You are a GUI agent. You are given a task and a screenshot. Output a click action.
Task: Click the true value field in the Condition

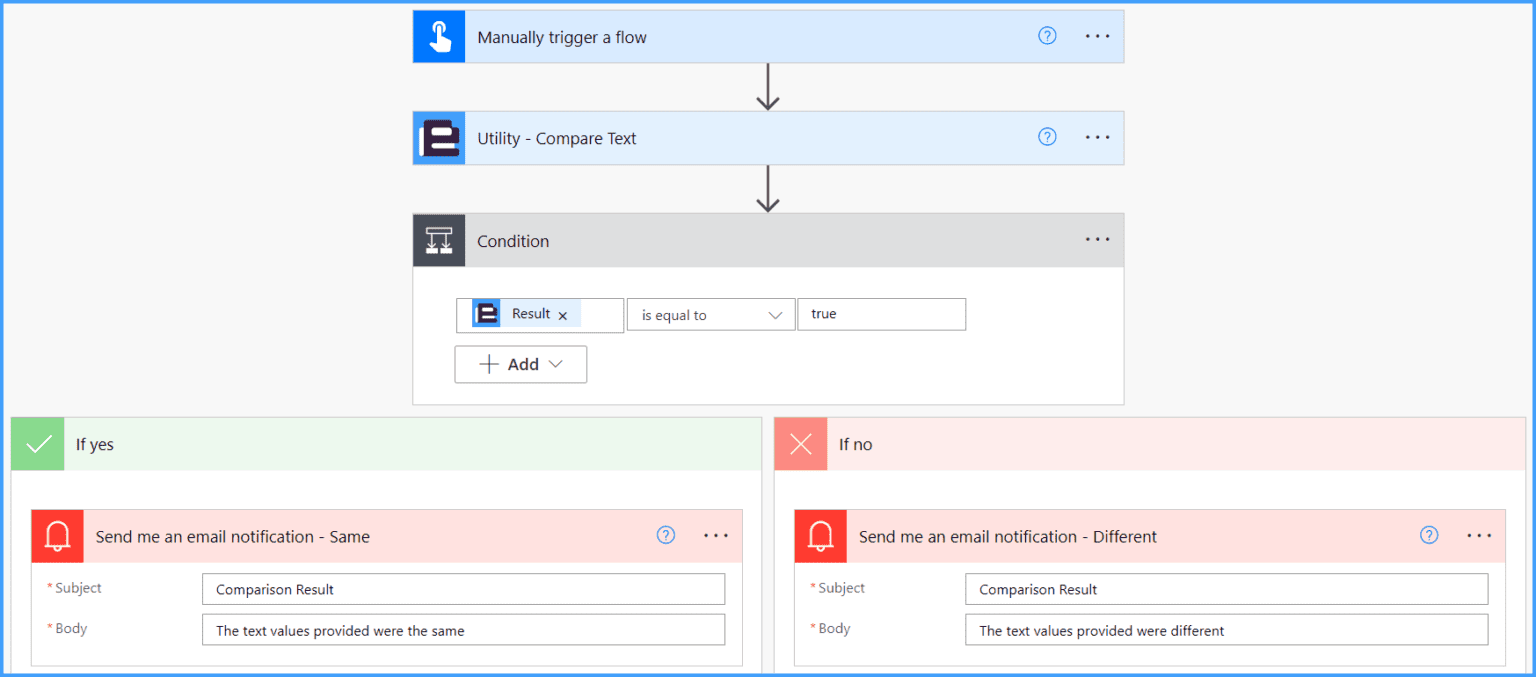pos(880,314)
